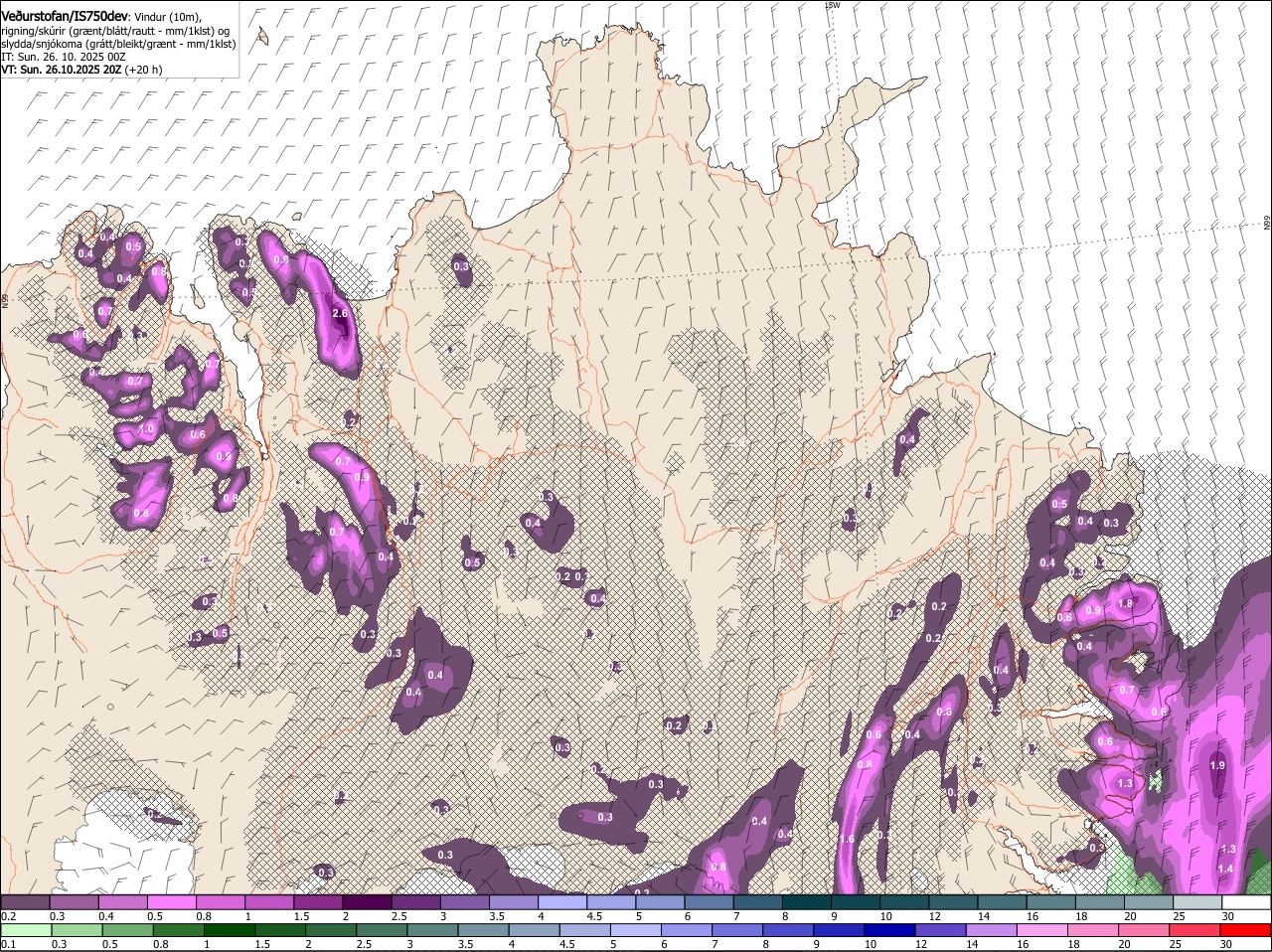The height and width of the screenshot is (952, 1272).
Task: Click the '3.5' label in the upper legend
Action: tap(497, 916)
